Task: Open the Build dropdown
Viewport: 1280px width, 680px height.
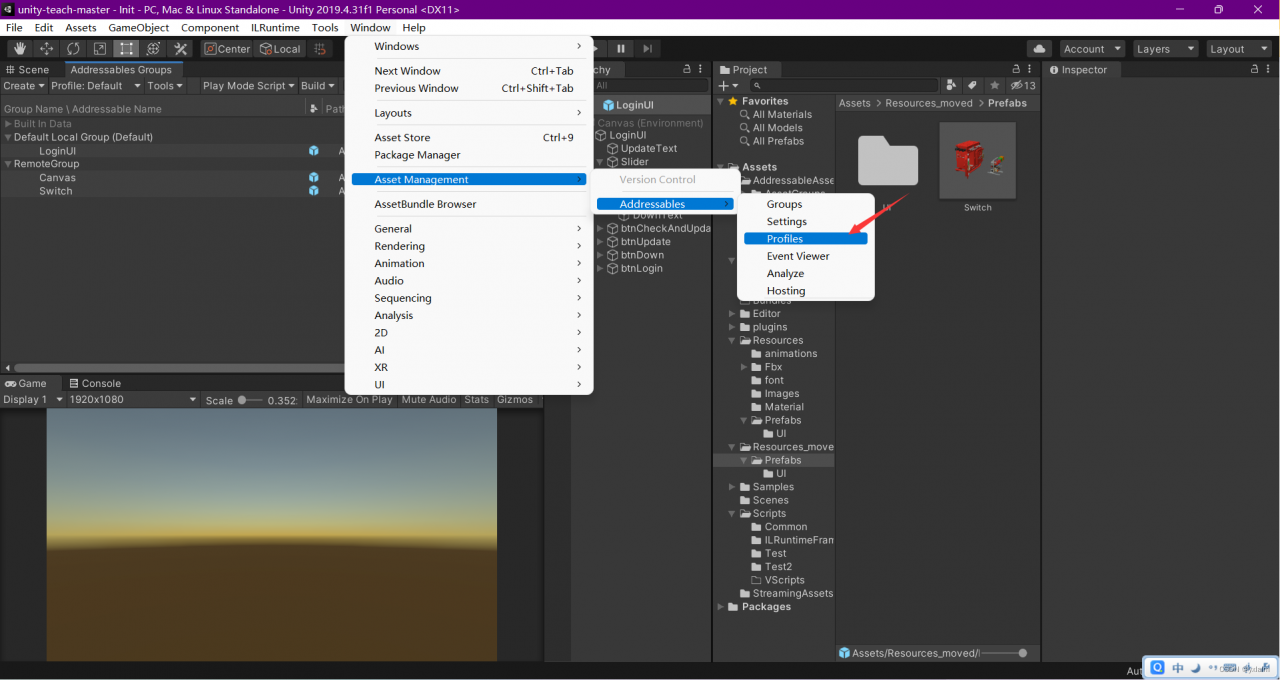Action: coord(317,86)
